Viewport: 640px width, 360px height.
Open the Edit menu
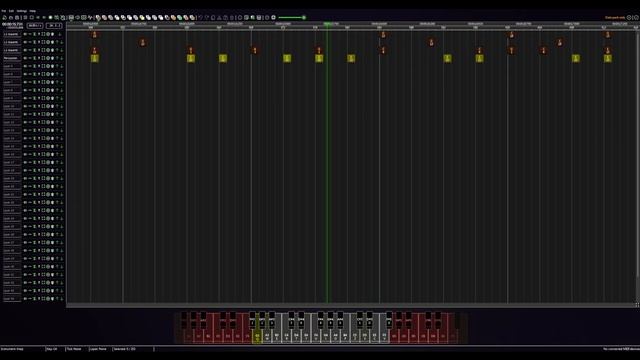click(x=11, y=11)
